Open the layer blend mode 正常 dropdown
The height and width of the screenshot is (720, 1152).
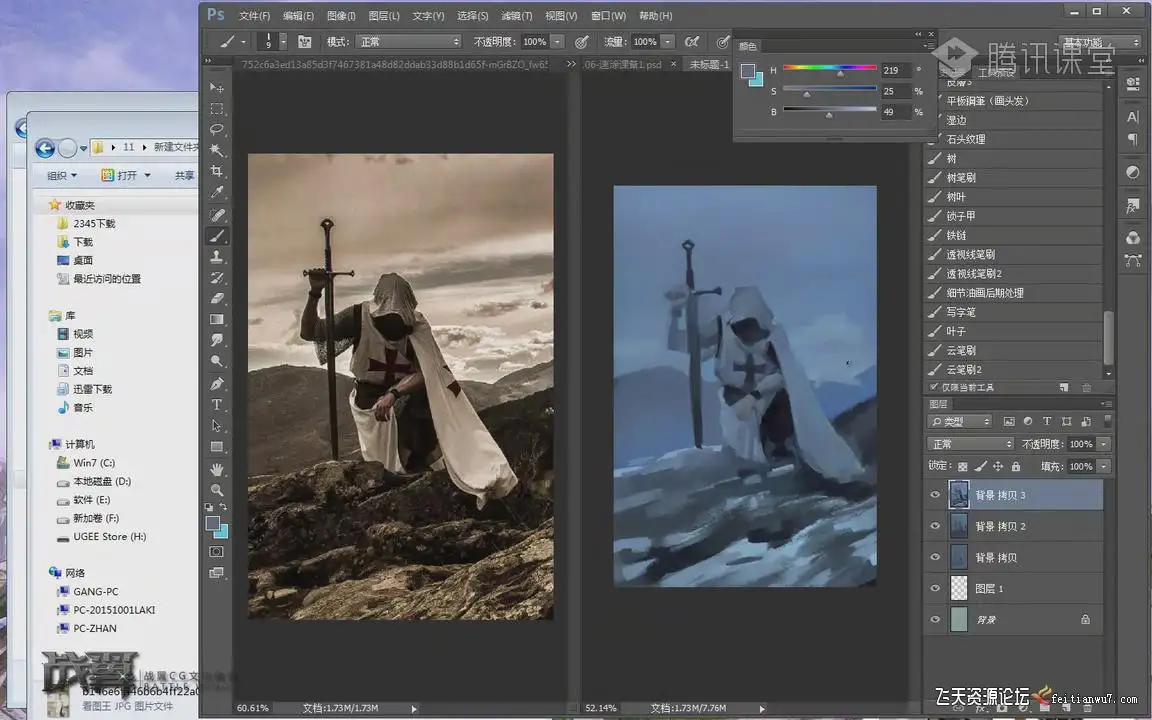click(971, 444)
